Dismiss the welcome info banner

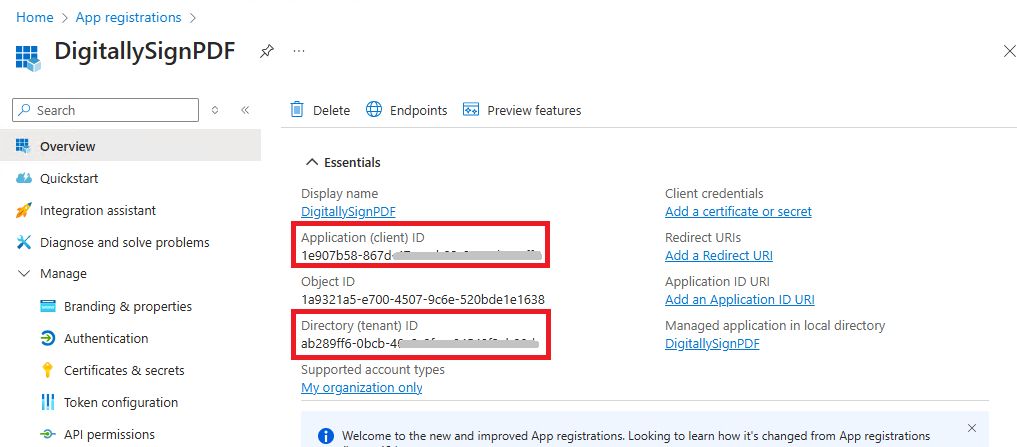pyautogui.click(x=972, y=428)
